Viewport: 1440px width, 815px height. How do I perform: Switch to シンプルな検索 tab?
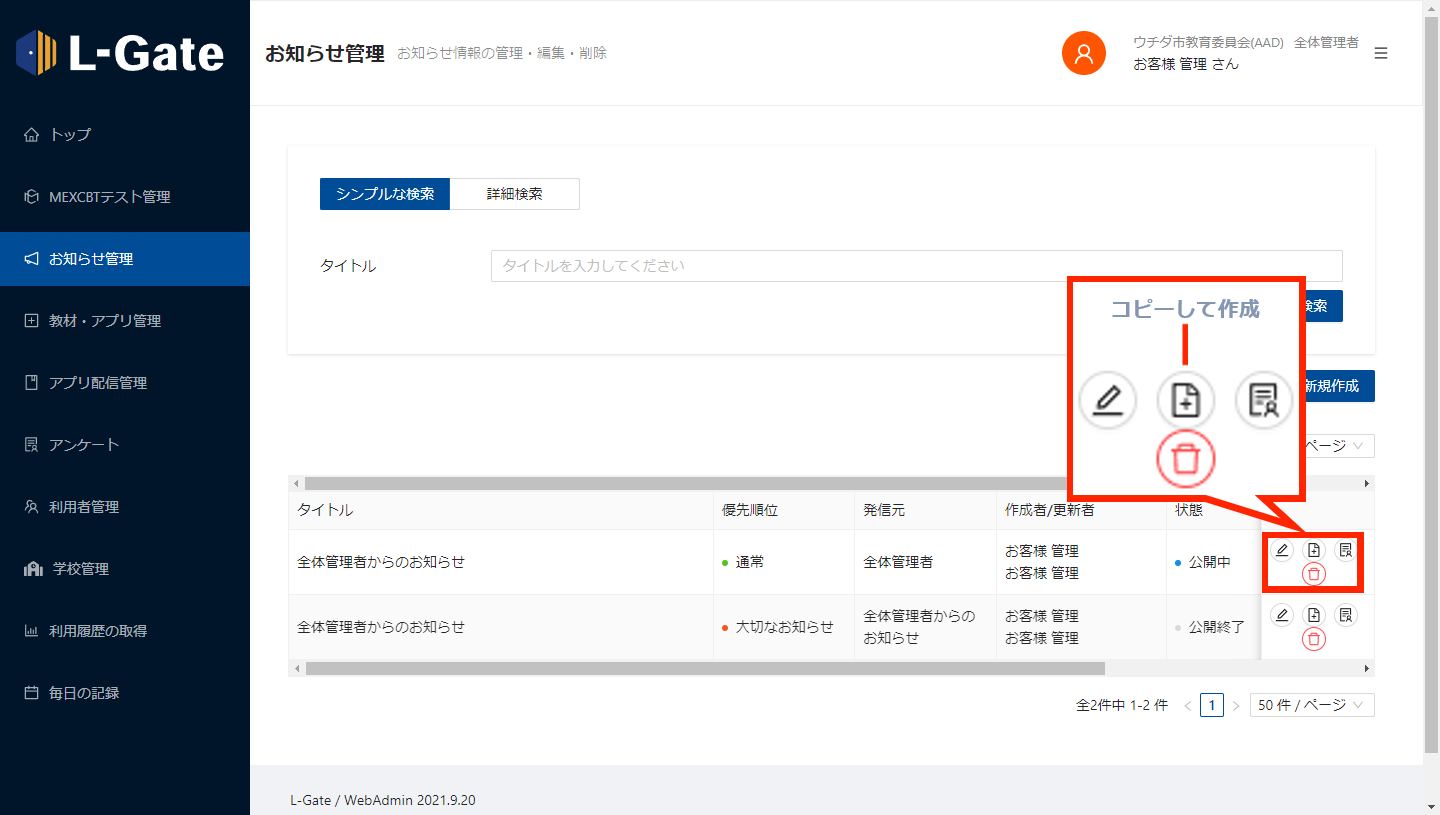tap(385, 194)
